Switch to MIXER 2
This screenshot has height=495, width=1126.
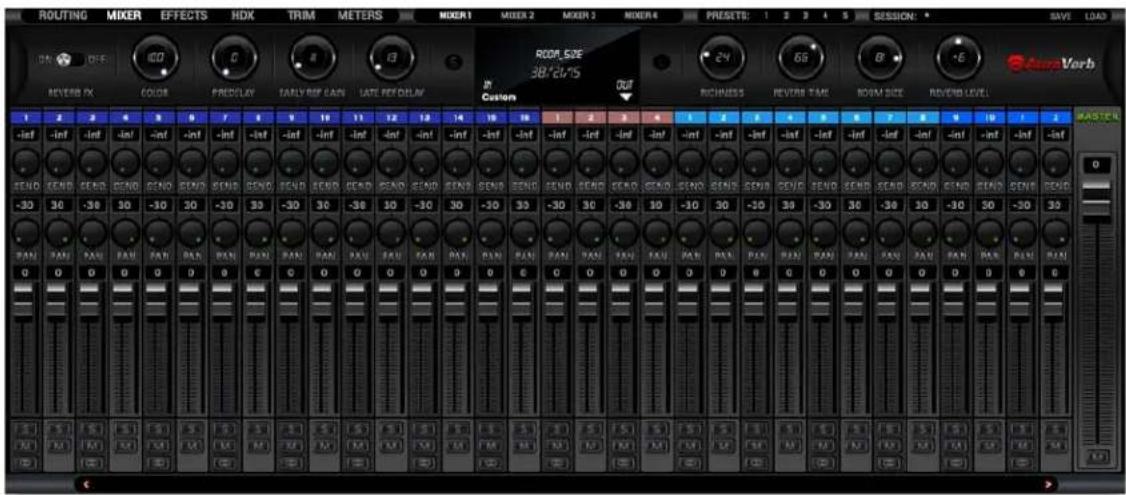[x=517, y=15]
